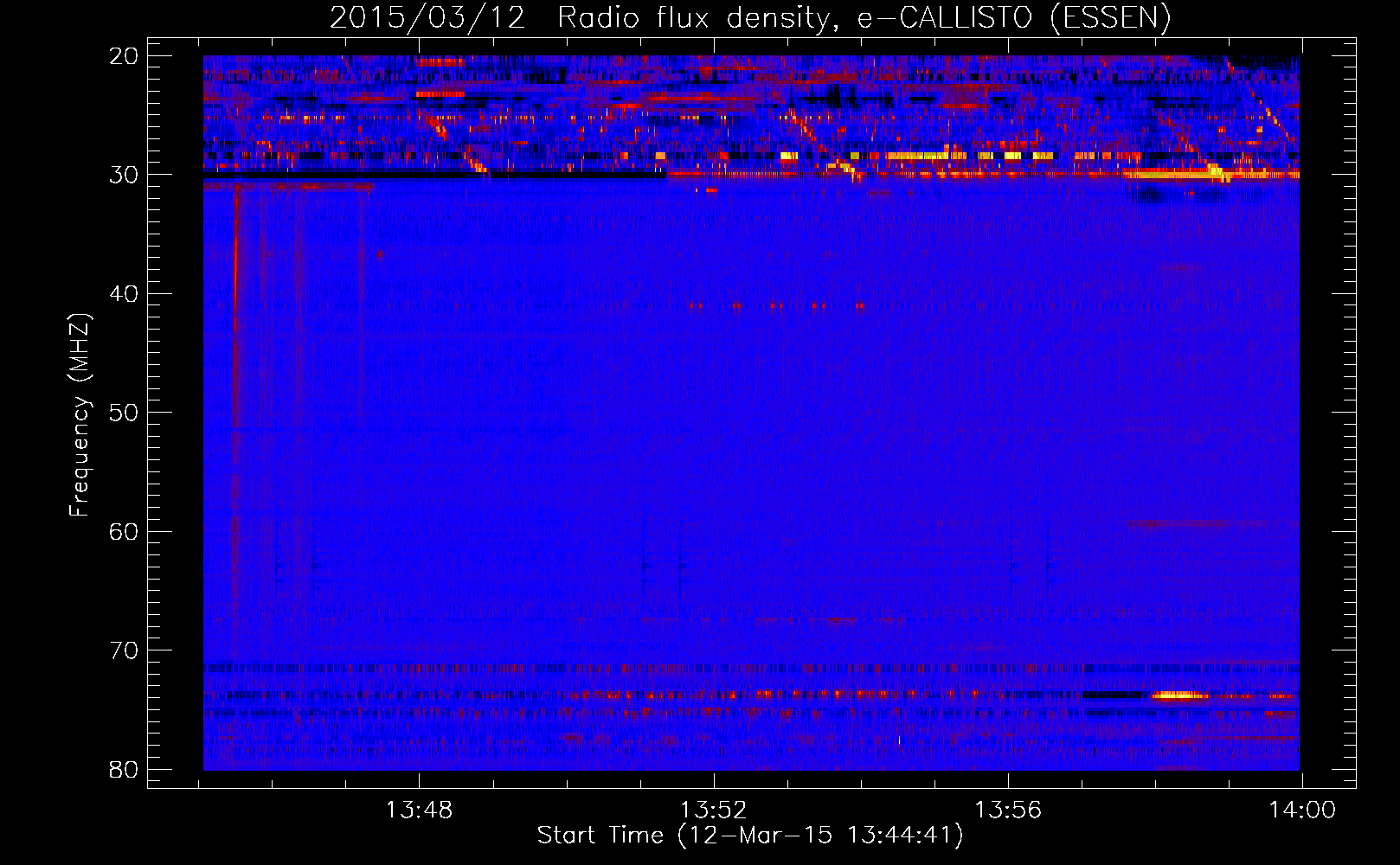Pick the "14:00" time tick label
This screenshot has height=865, width=1400.
[1302, 811]
